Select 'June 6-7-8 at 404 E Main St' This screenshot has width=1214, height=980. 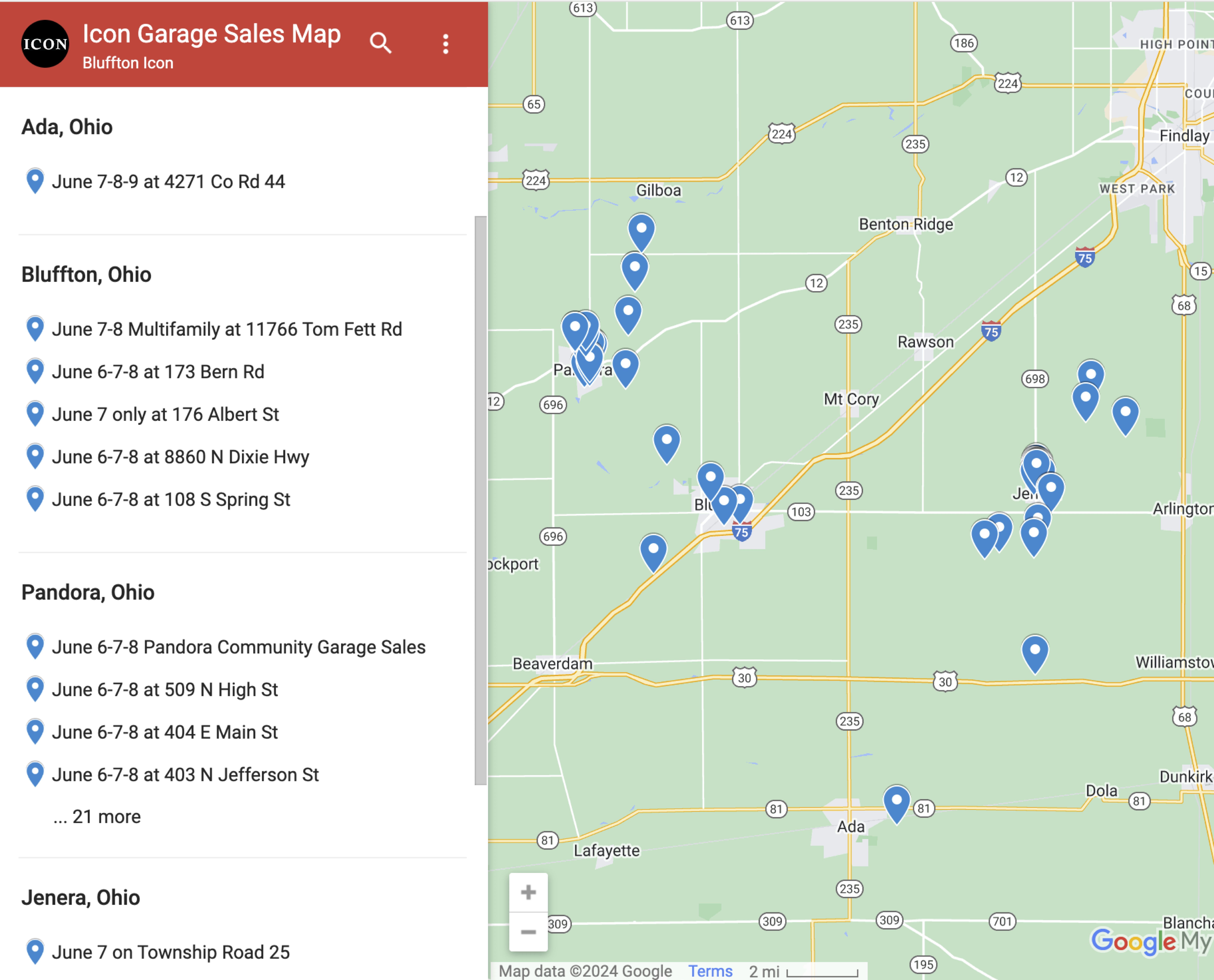tap(165, 732)
